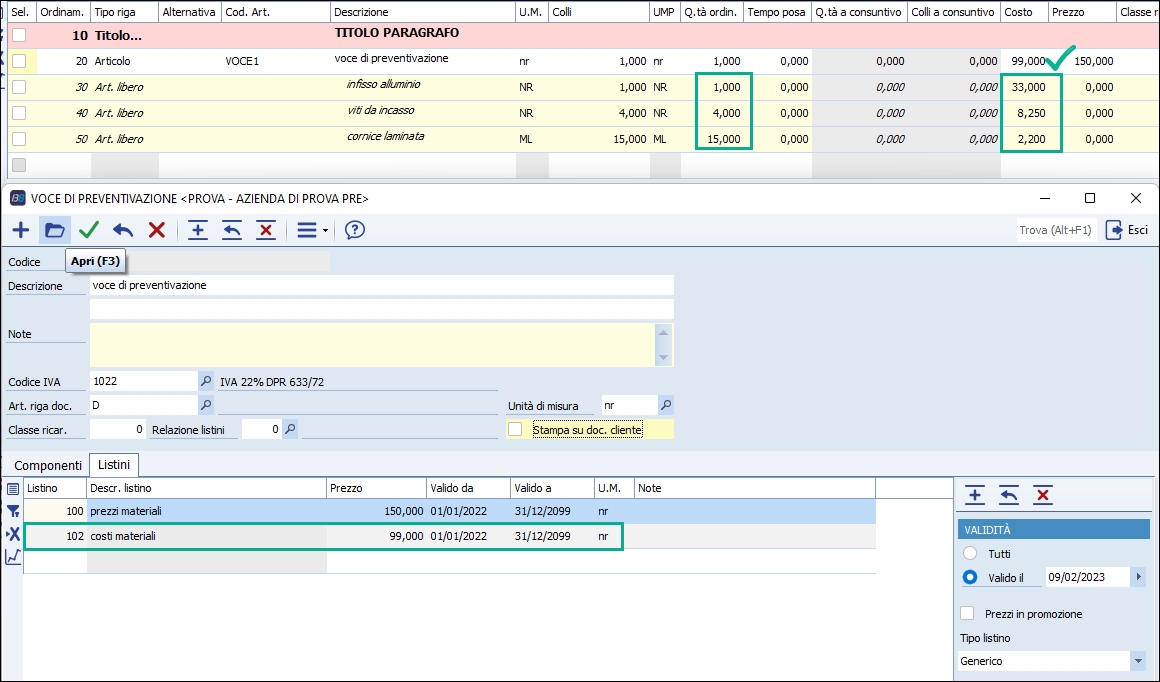
Task: Open the date picker arrow next to 09/02/2023
Action: (x=1138, y=577)
